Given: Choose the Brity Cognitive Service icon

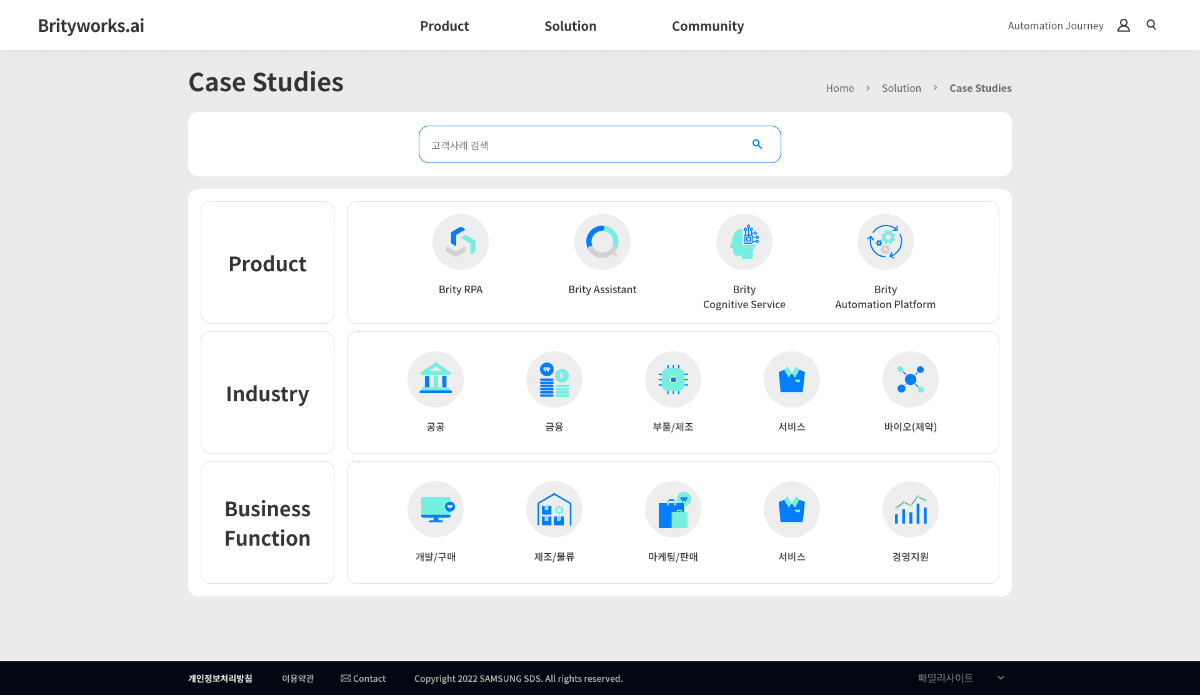Looking at the screenshot, I should coord(744,242).
